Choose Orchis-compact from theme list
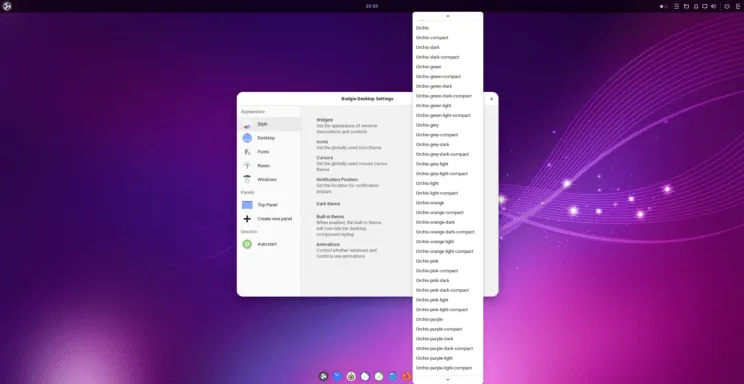The width and height of the screenshot is (744, 384). [x=448, y=37]
